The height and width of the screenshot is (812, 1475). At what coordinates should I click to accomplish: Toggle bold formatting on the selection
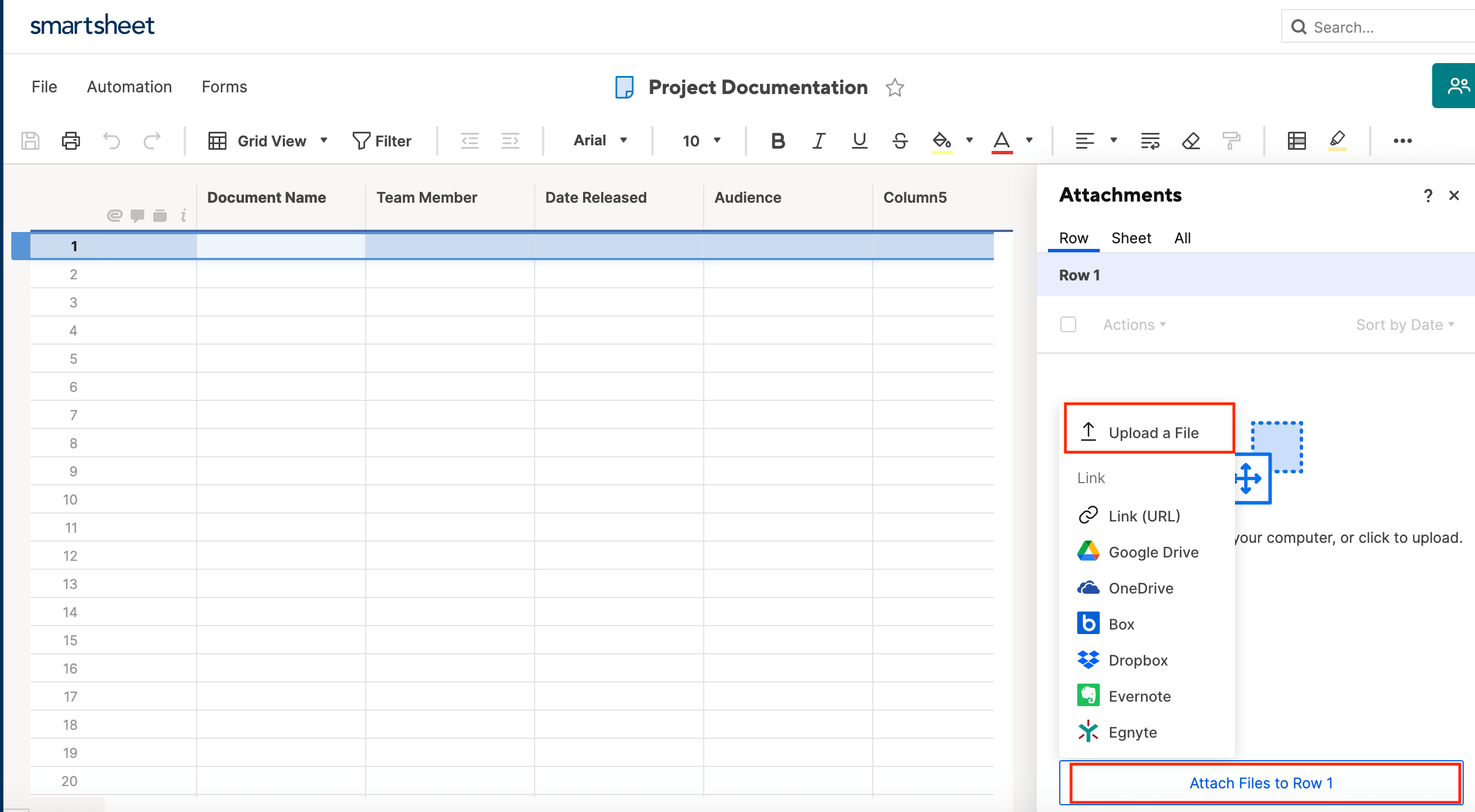pyautogui.click(x=777, y=140)
